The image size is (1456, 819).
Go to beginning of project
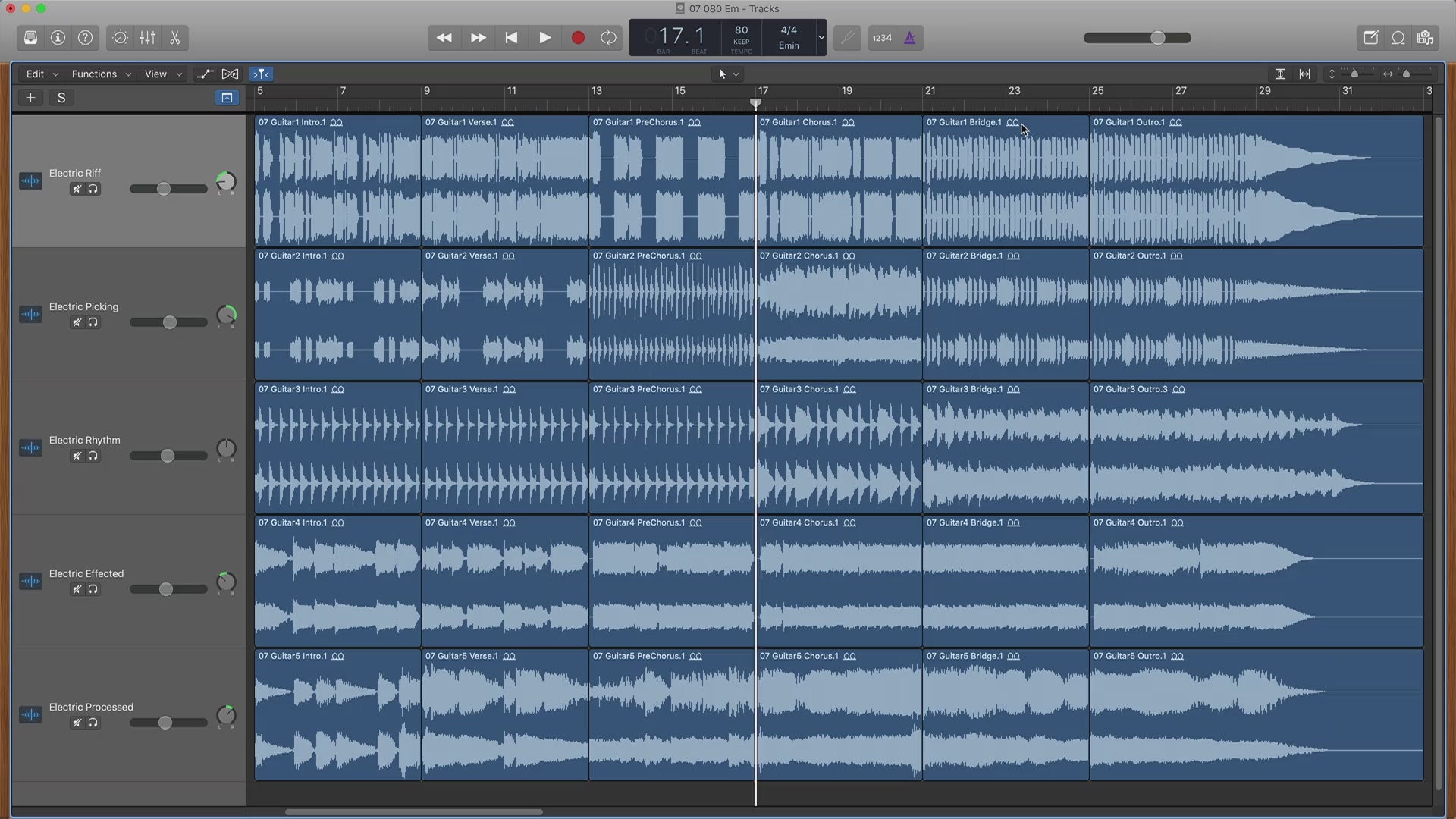pyautogui.click(x=511, y=38)
